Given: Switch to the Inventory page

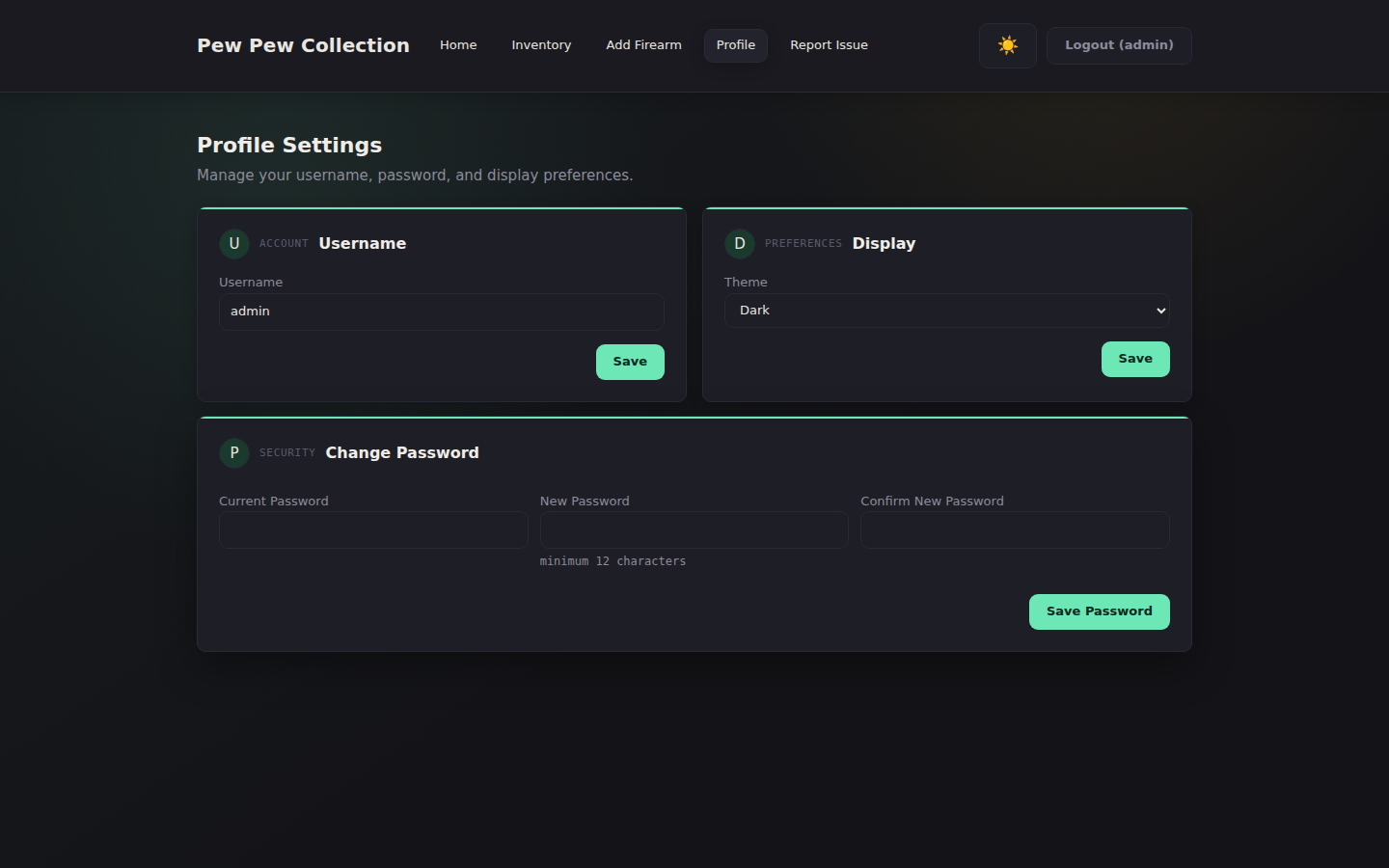Looking at the screenshot, I should (541, 44).
